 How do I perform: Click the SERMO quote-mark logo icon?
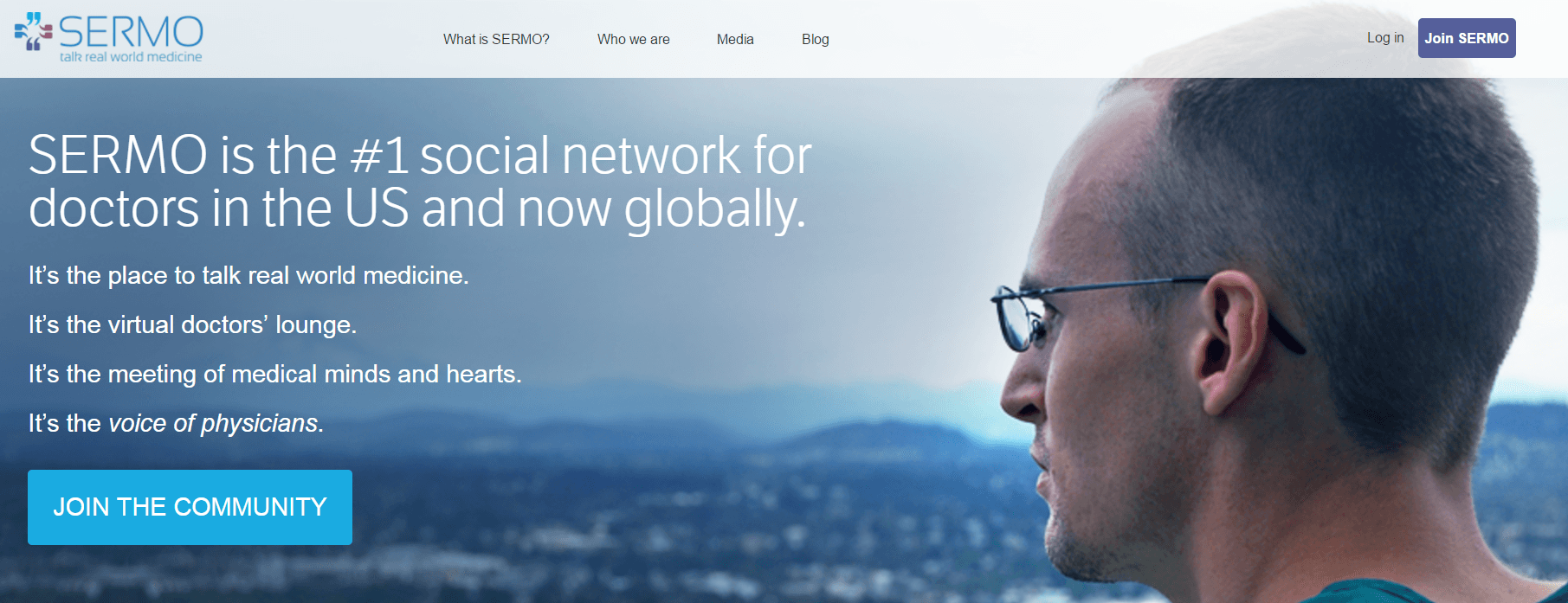click(x=34, y=31)
